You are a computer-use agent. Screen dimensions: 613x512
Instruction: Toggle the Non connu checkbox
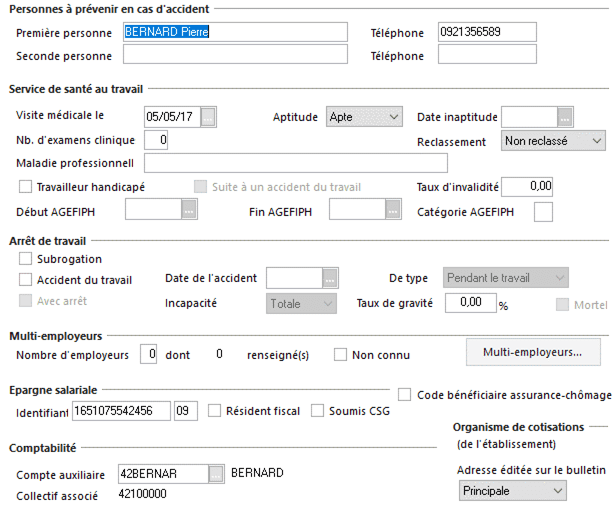click(x=340, y=355)
